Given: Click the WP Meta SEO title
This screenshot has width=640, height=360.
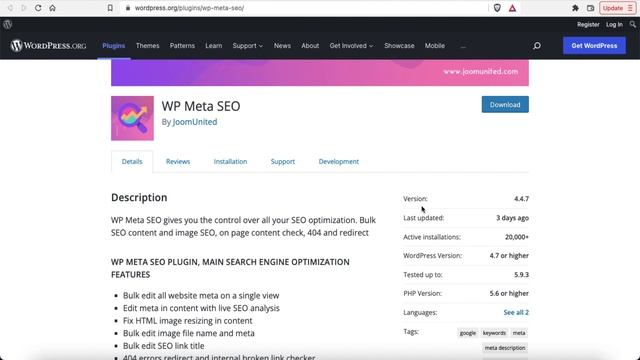Looking at the screenshot, I should click(x=201, y=106).
